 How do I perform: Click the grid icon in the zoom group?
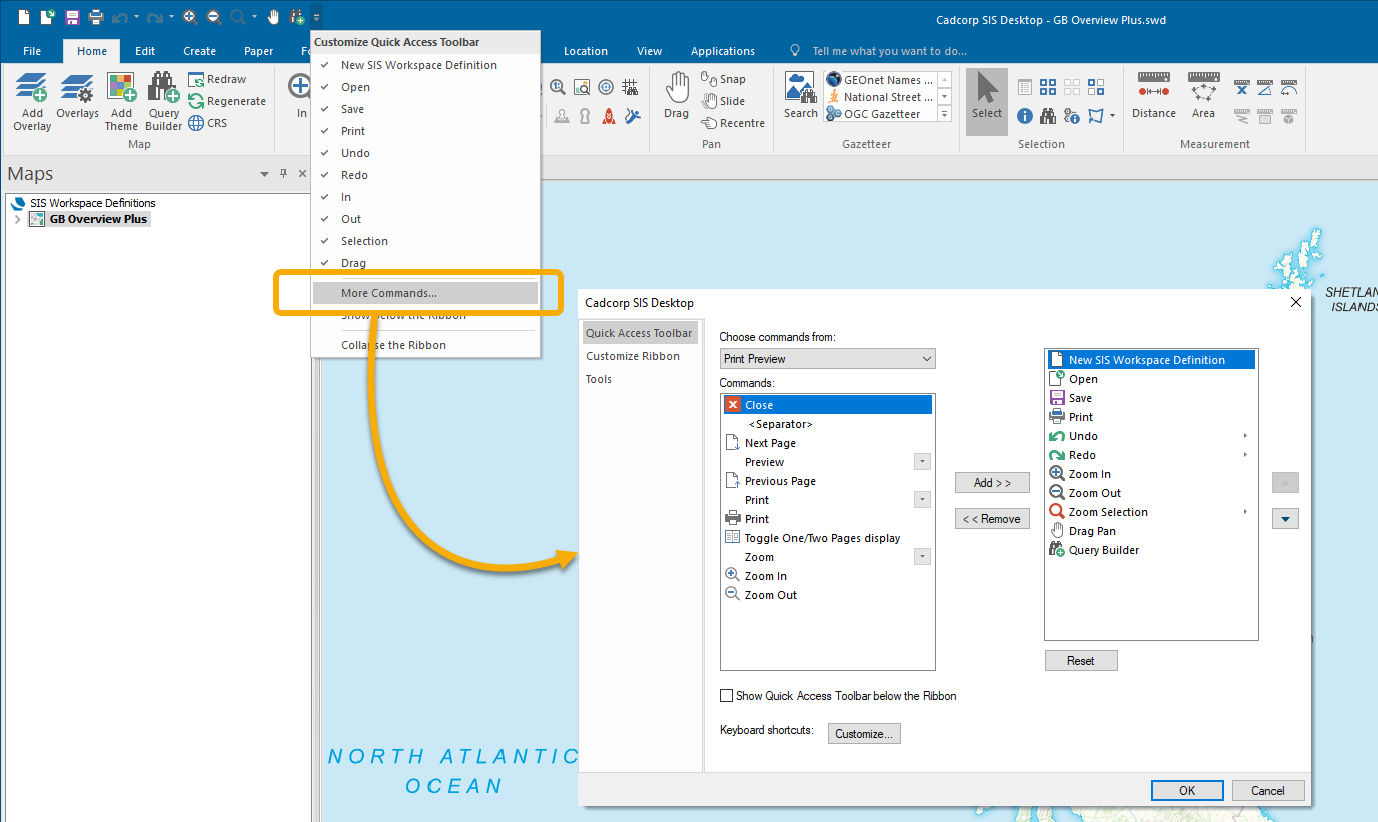coord(631,87)
